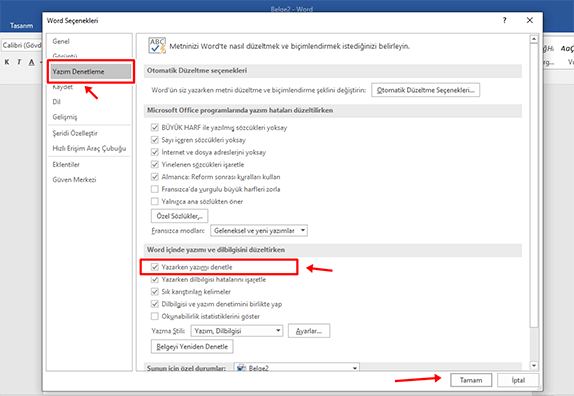This screenshot has width=574, height=396.
Task: Open the Güven Merkezi category
Action: (74, 180)
